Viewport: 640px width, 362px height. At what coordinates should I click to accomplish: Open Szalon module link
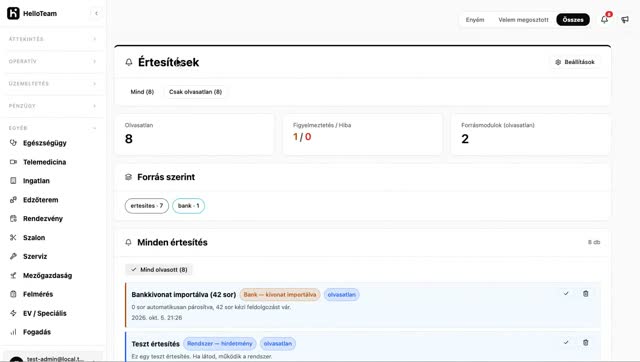34,238
